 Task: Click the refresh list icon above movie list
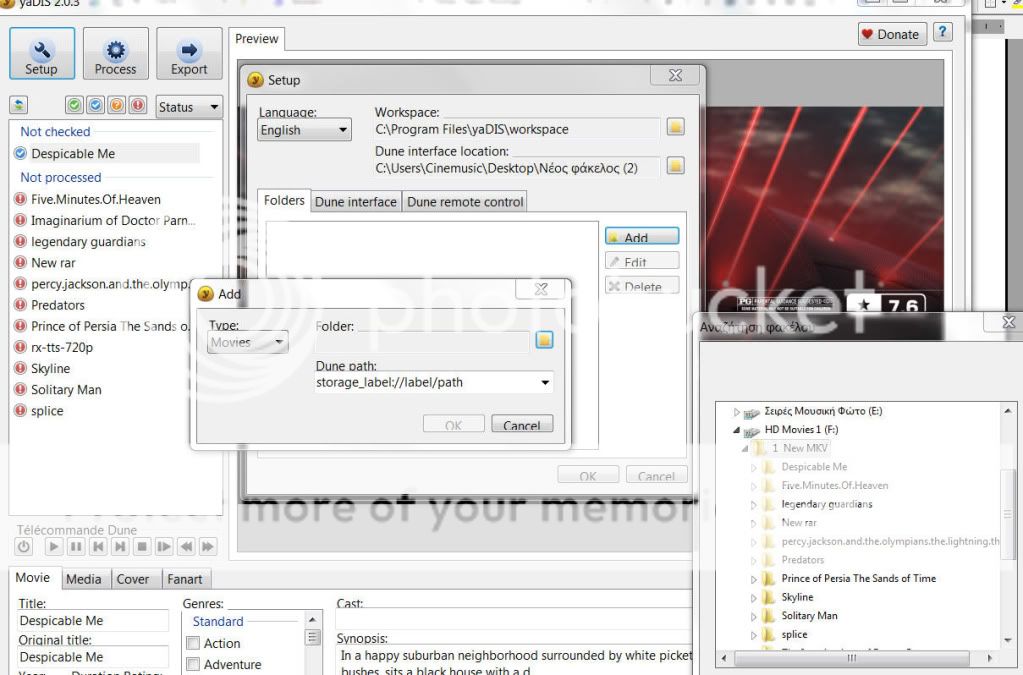coord(19,106)
